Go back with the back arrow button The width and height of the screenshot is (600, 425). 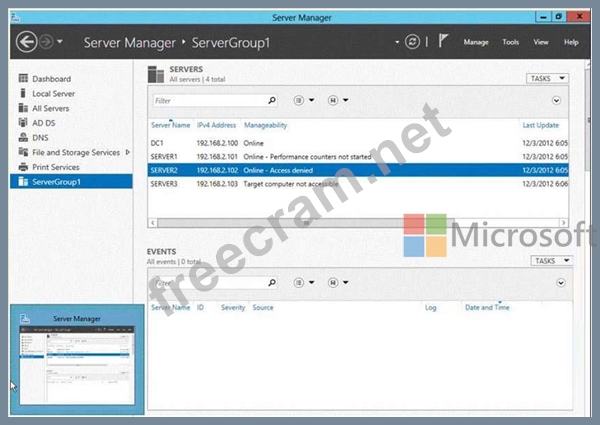coord(26,41)
